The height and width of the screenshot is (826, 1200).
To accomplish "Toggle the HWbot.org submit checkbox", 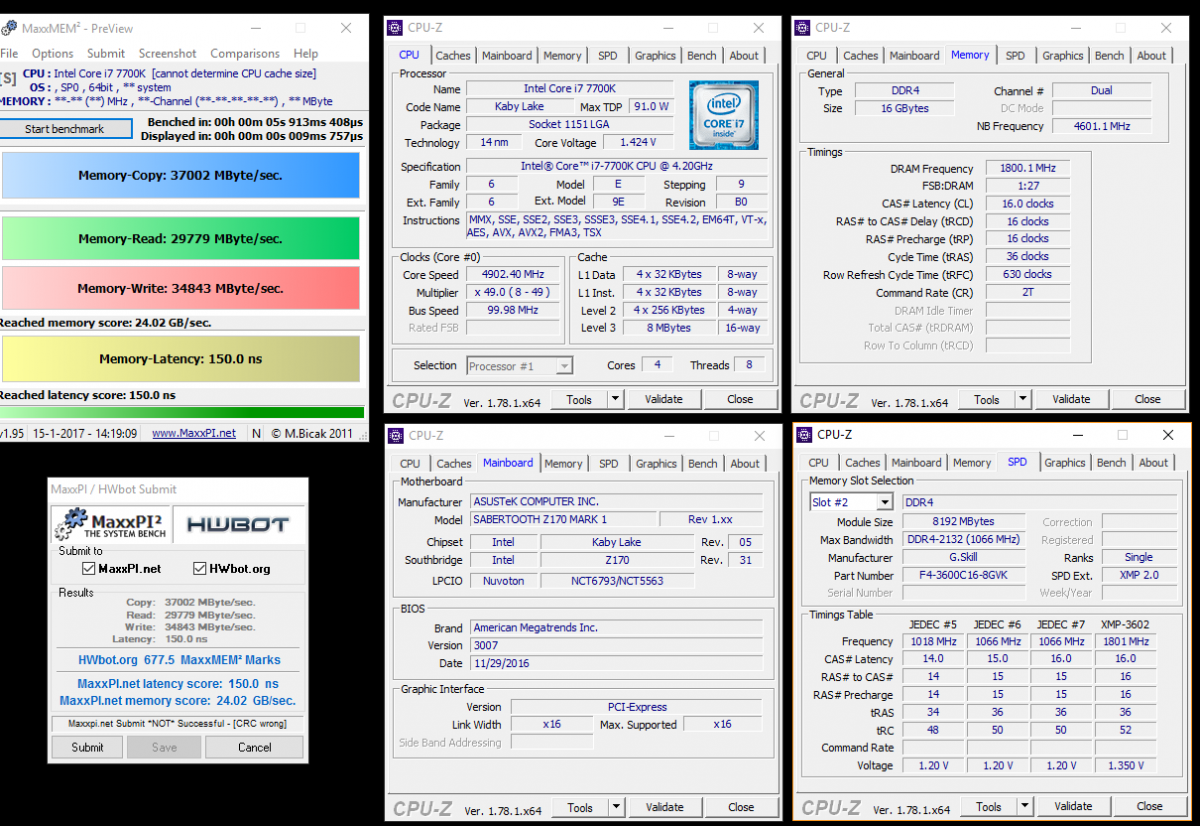I will pos(199,569).
